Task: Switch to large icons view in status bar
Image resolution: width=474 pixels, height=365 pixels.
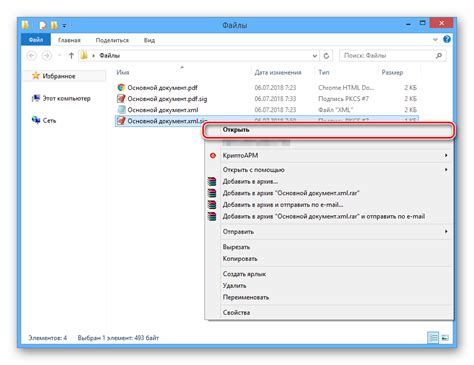Action: [x=445, y=338]
